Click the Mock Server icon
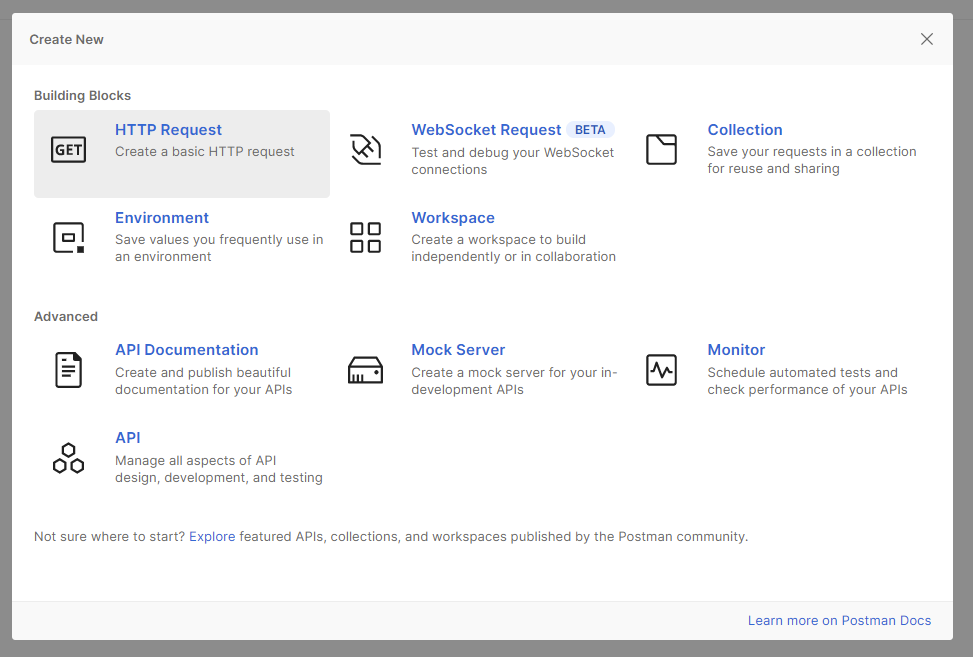The image size is (973, 657). coord(365,370)
